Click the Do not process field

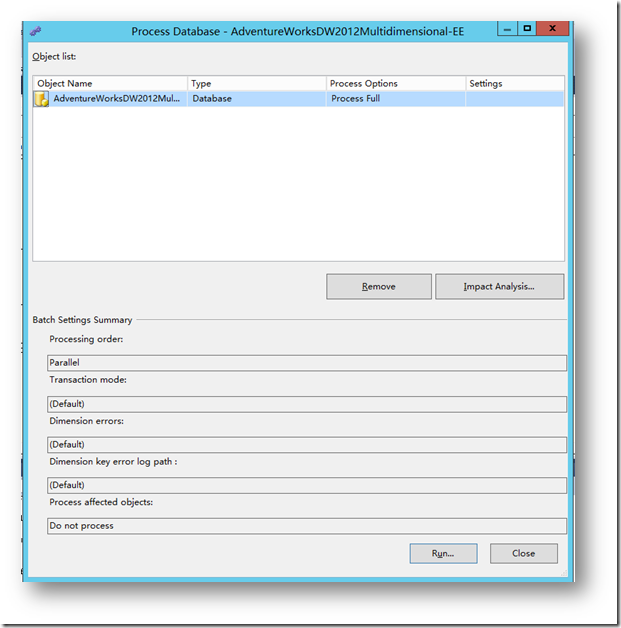pos(307,526)
